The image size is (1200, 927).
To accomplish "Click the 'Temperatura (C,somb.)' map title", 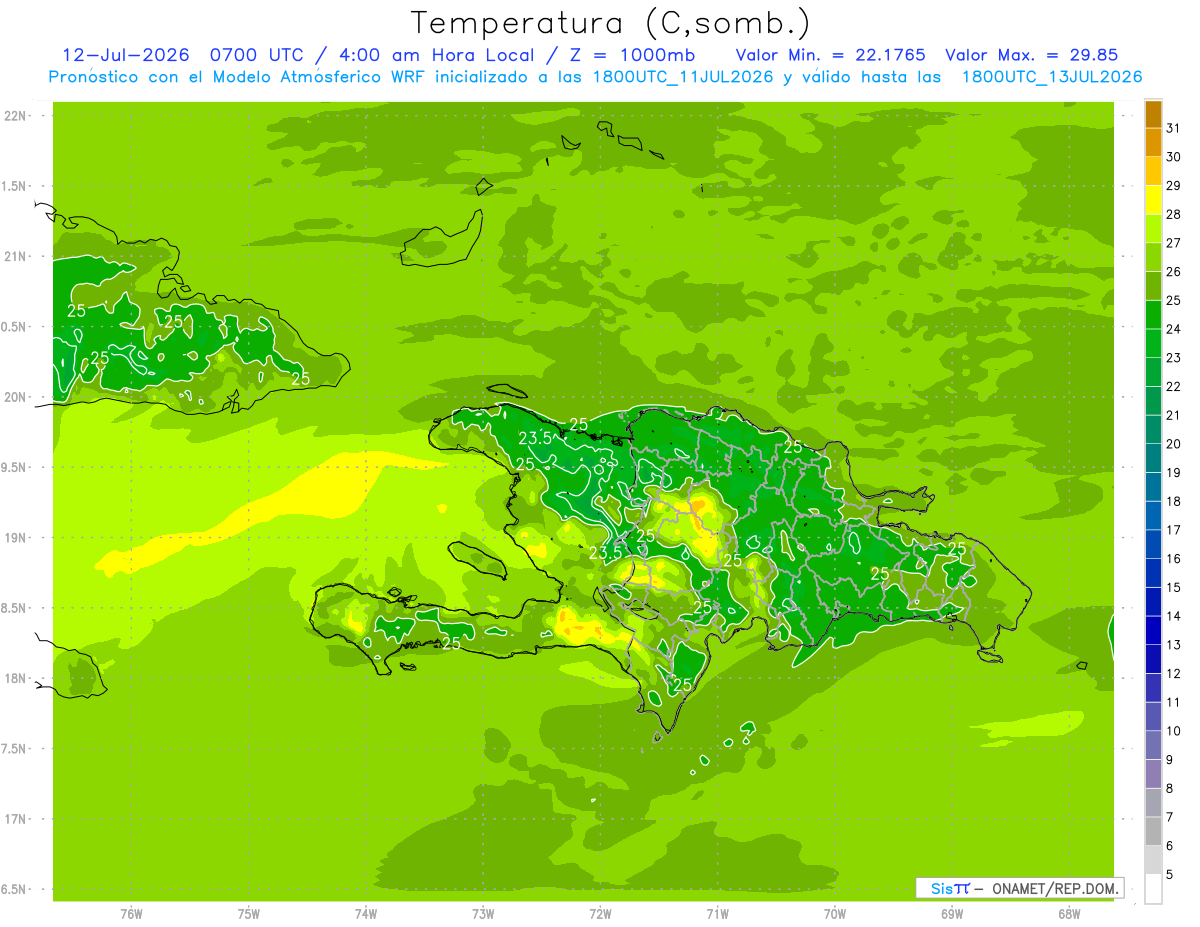I will click(x=611, y=22).
